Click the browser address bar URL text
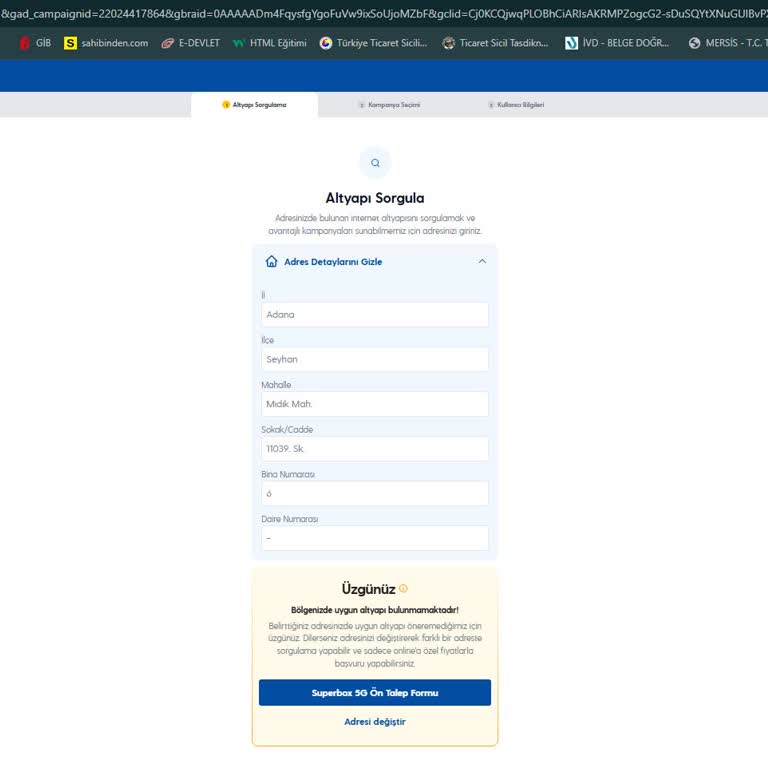The image size is (768, 768). point(384,13)
